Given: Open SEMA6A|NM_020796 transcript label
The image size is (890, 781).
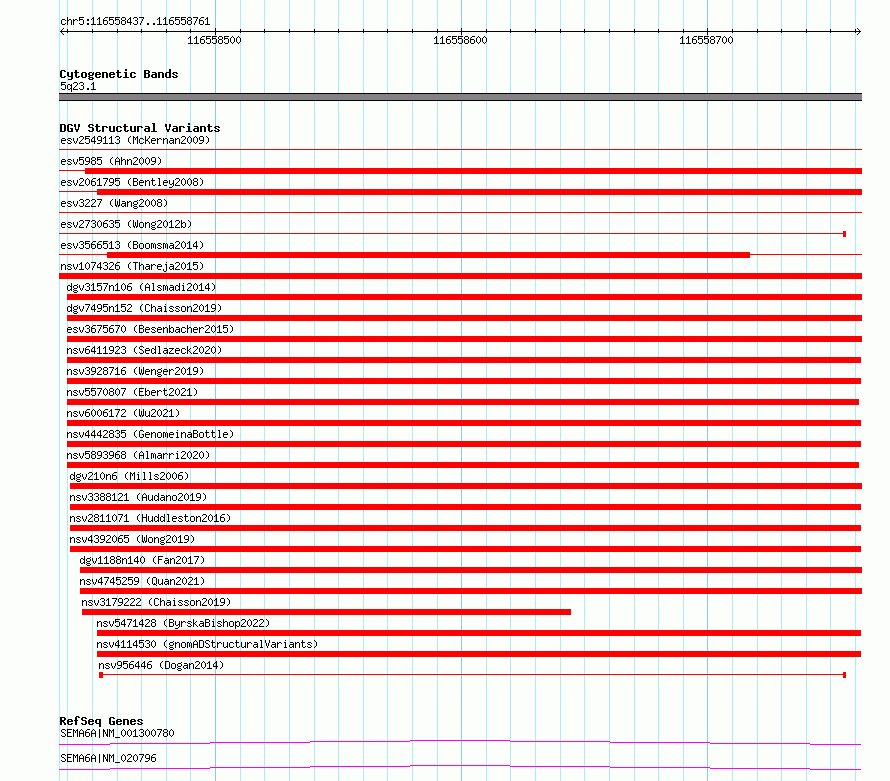Looking at the screenshot, I should (x=108, y=758).
